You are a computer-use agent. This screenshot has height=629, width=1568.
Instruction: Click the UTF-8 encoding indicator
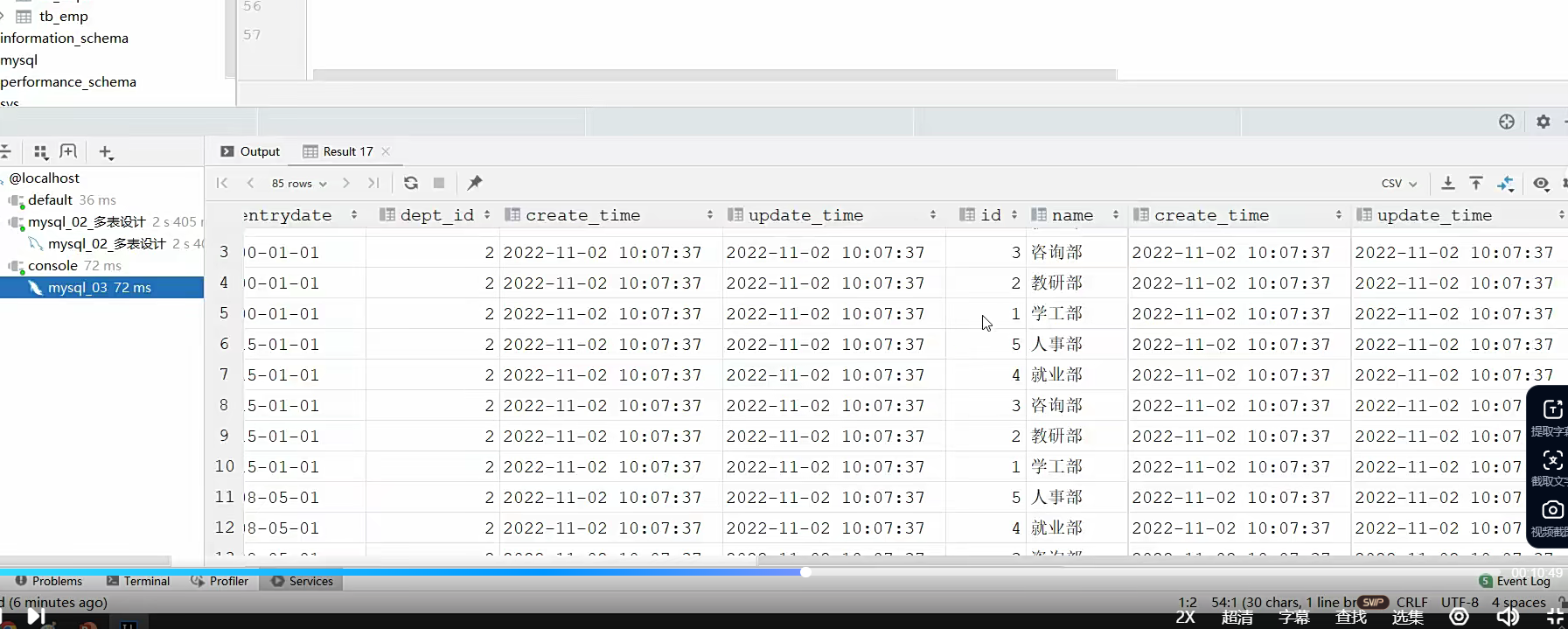[1460, 602]
